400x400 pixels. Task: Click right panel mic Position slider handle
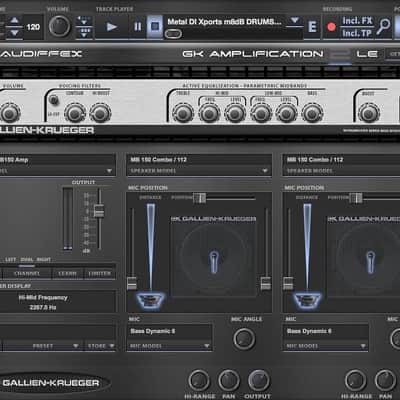pyautogui.click(x=356, y=198)
